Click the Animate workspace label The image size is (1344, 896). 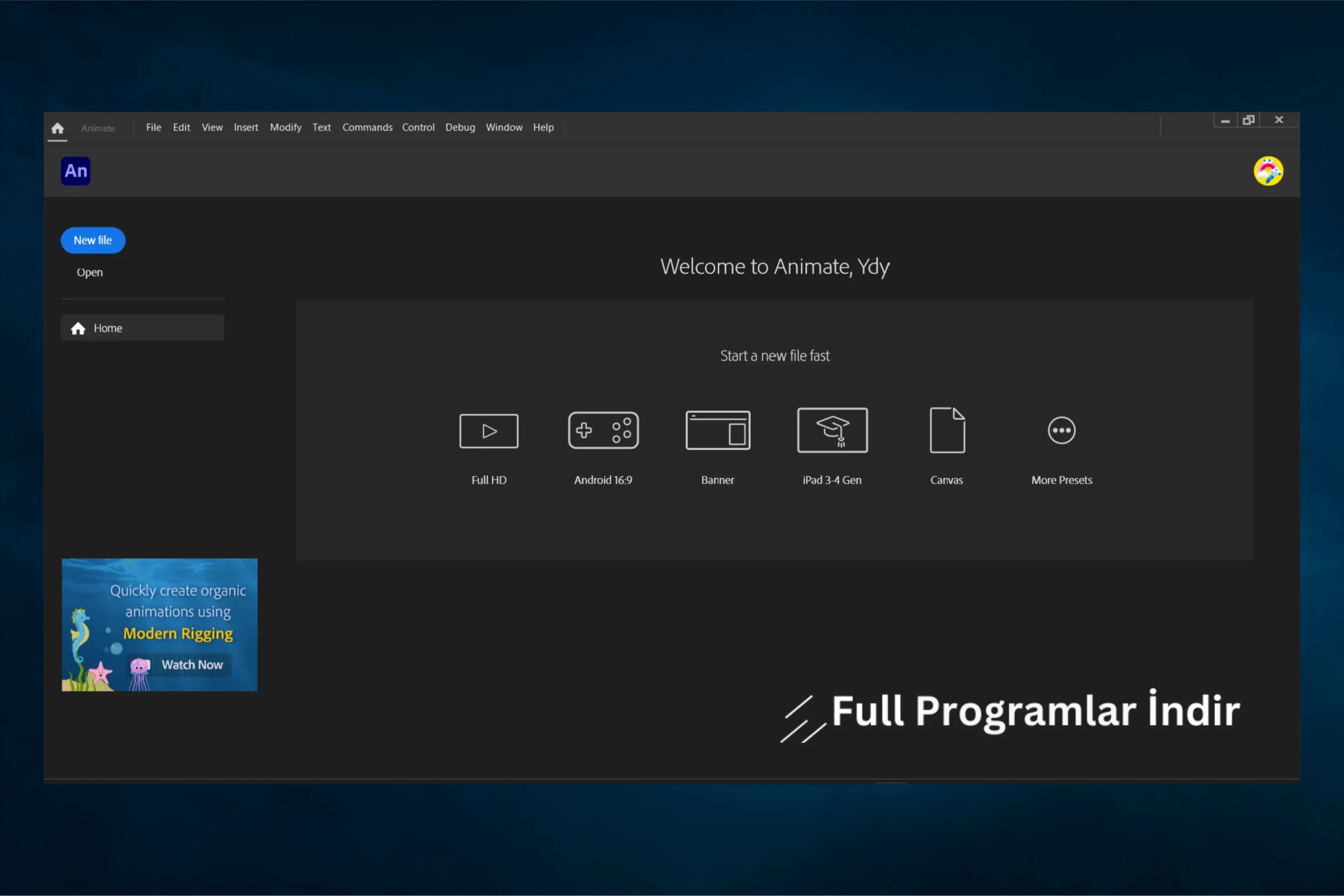[98, 129]
